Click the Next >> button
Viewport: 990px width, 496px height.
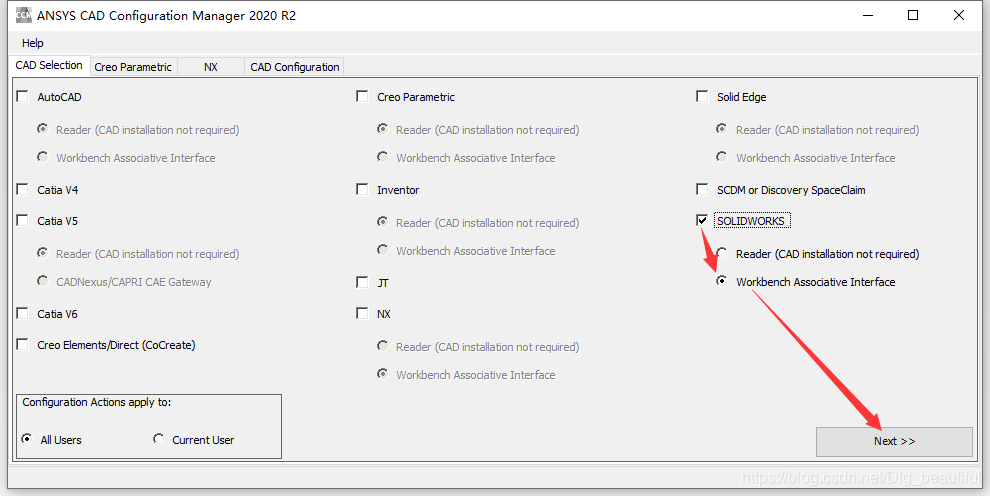[x=894, y=441]
